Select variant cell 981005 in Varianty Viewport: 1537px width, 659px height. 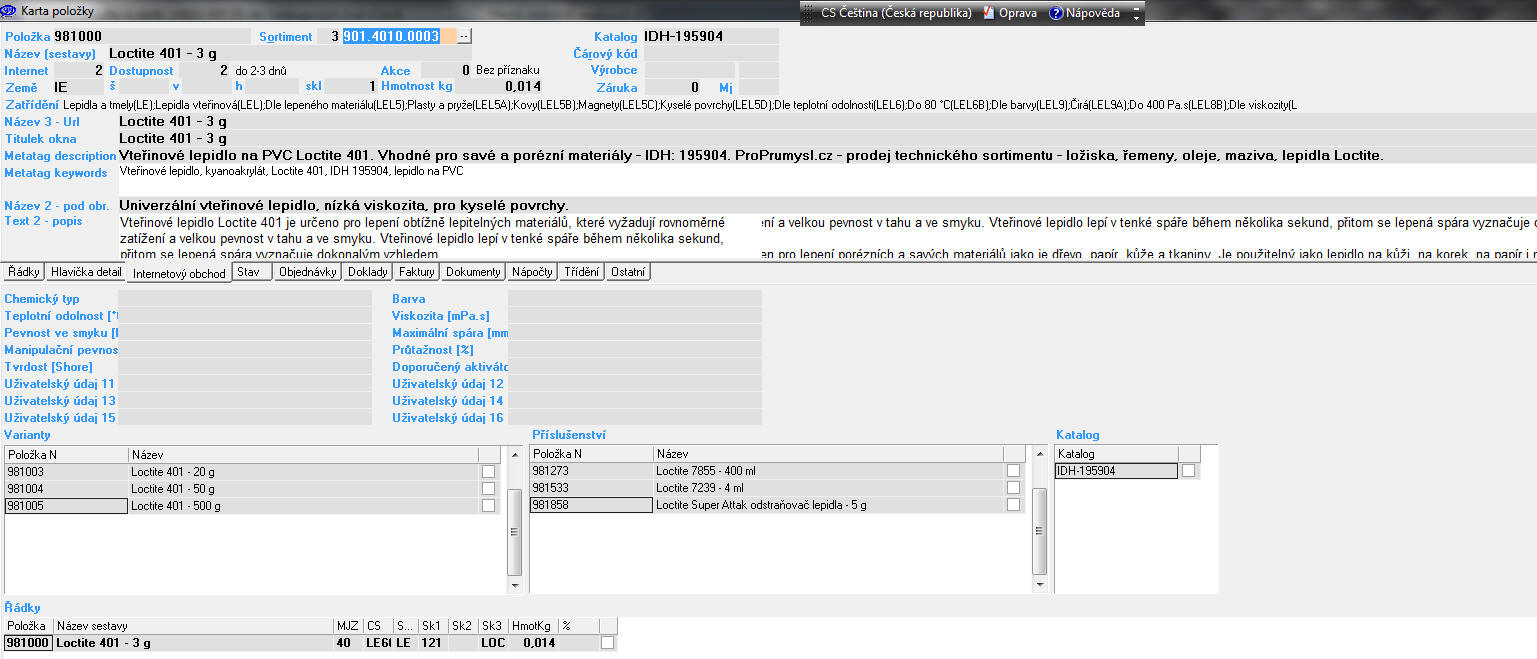pos(66,505)
